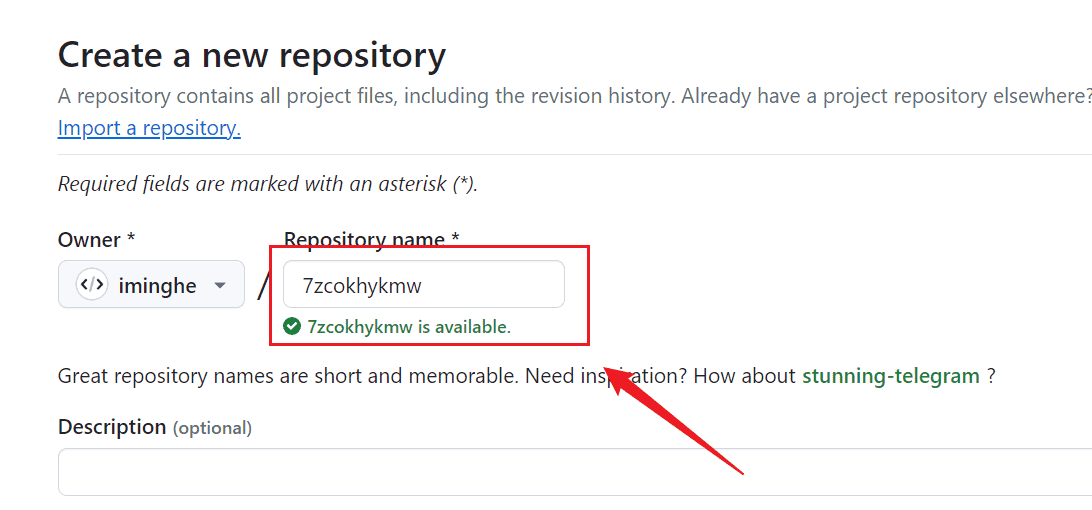The width and height of the screenshot is (1092, 510).
Task: Click the iminghe owner avatar icon
Action: coord(91,285)
